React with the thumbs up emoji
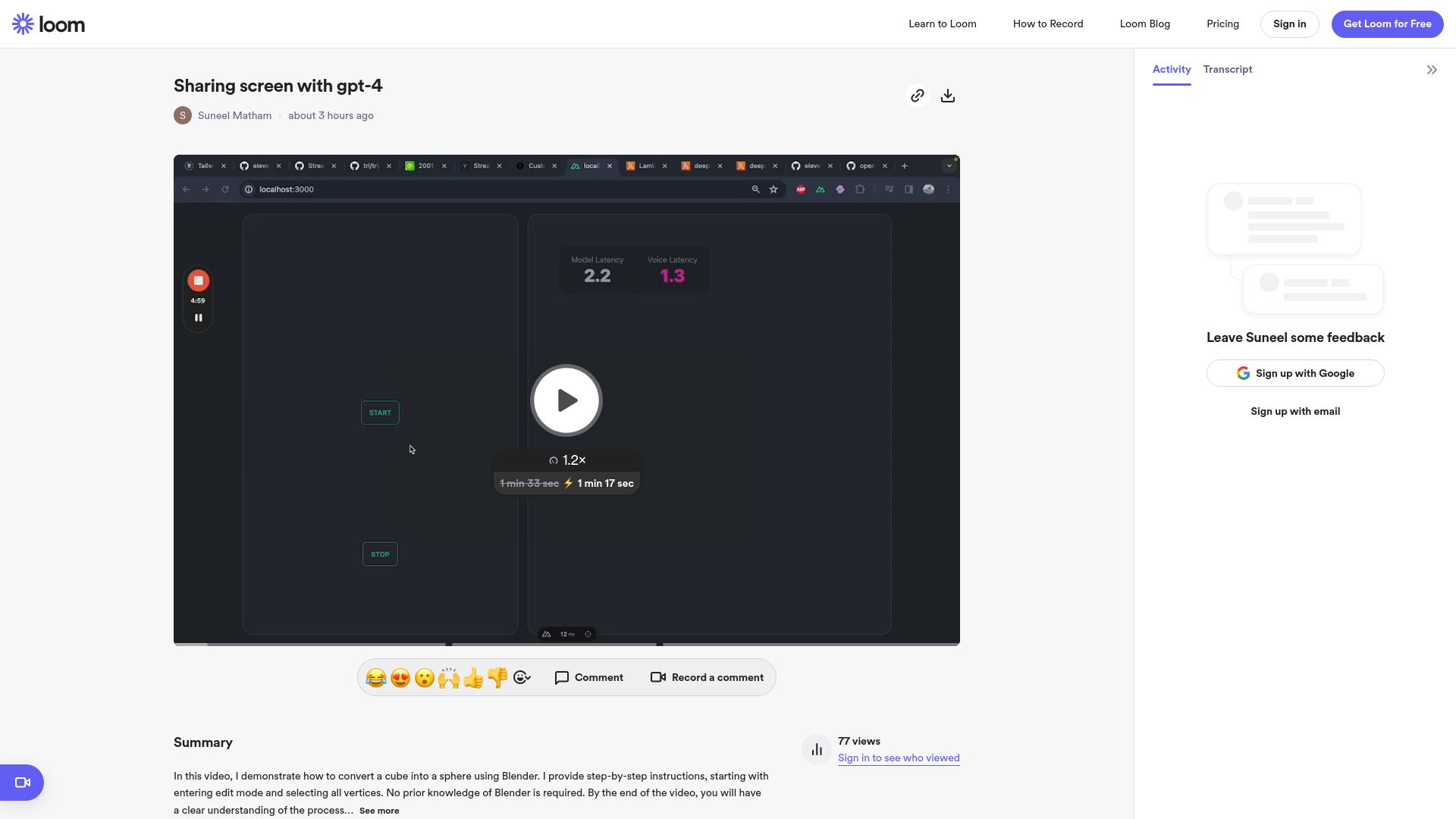 (473, 678)
